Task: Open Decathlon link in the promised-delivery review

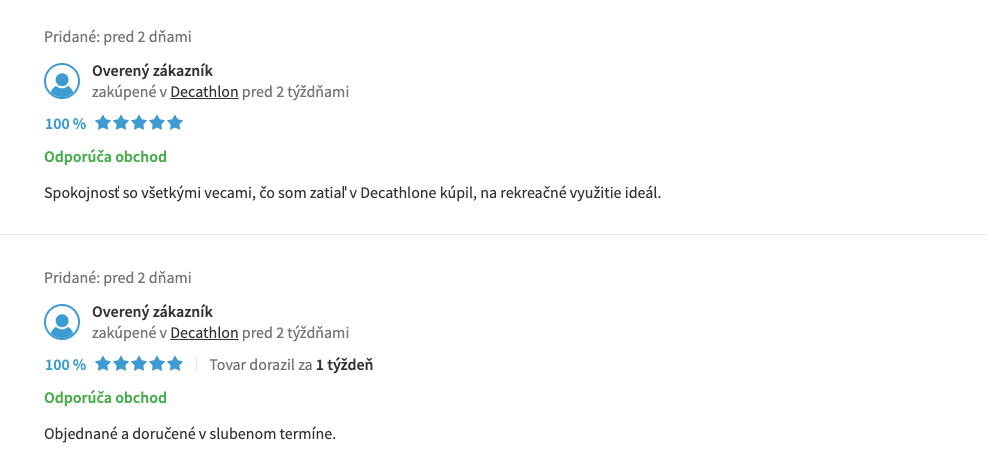Action: 204,333
